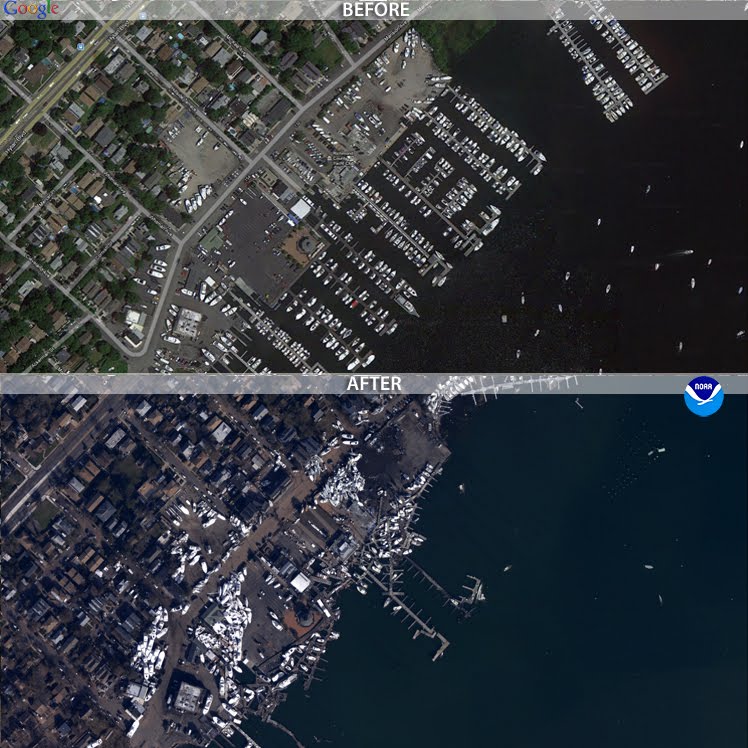Click the Google logo in the corner
748x748 pixels.
pyautogui.click(x=31, y=10)
